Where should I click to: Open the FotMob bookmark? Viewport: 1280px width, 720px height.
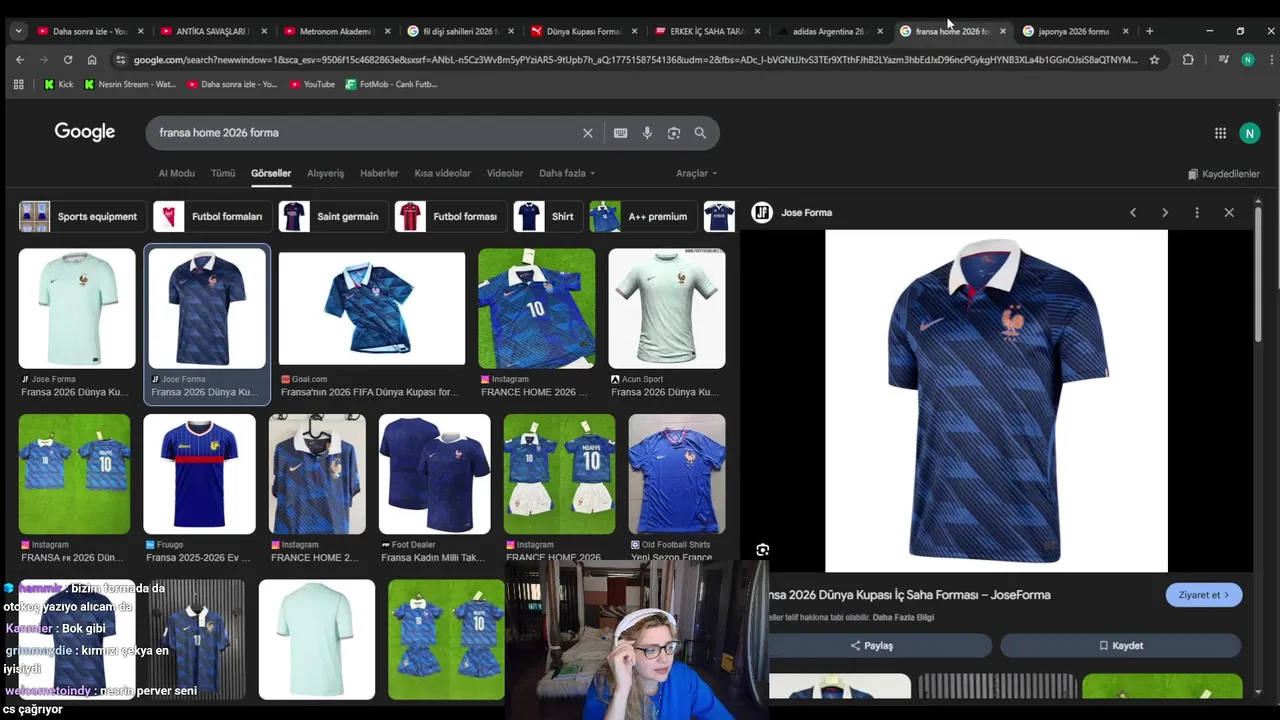[391, 84]
